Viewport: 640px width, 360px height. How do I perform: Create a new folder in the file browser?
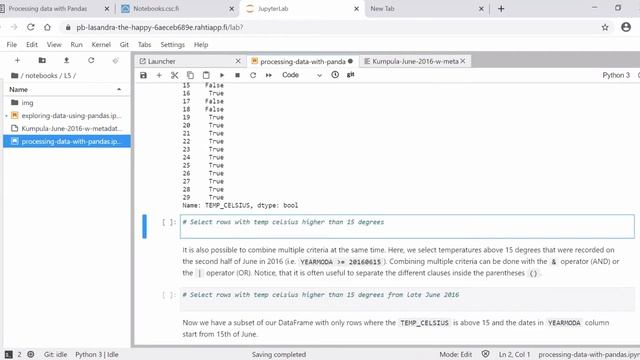tap(42, 60)
